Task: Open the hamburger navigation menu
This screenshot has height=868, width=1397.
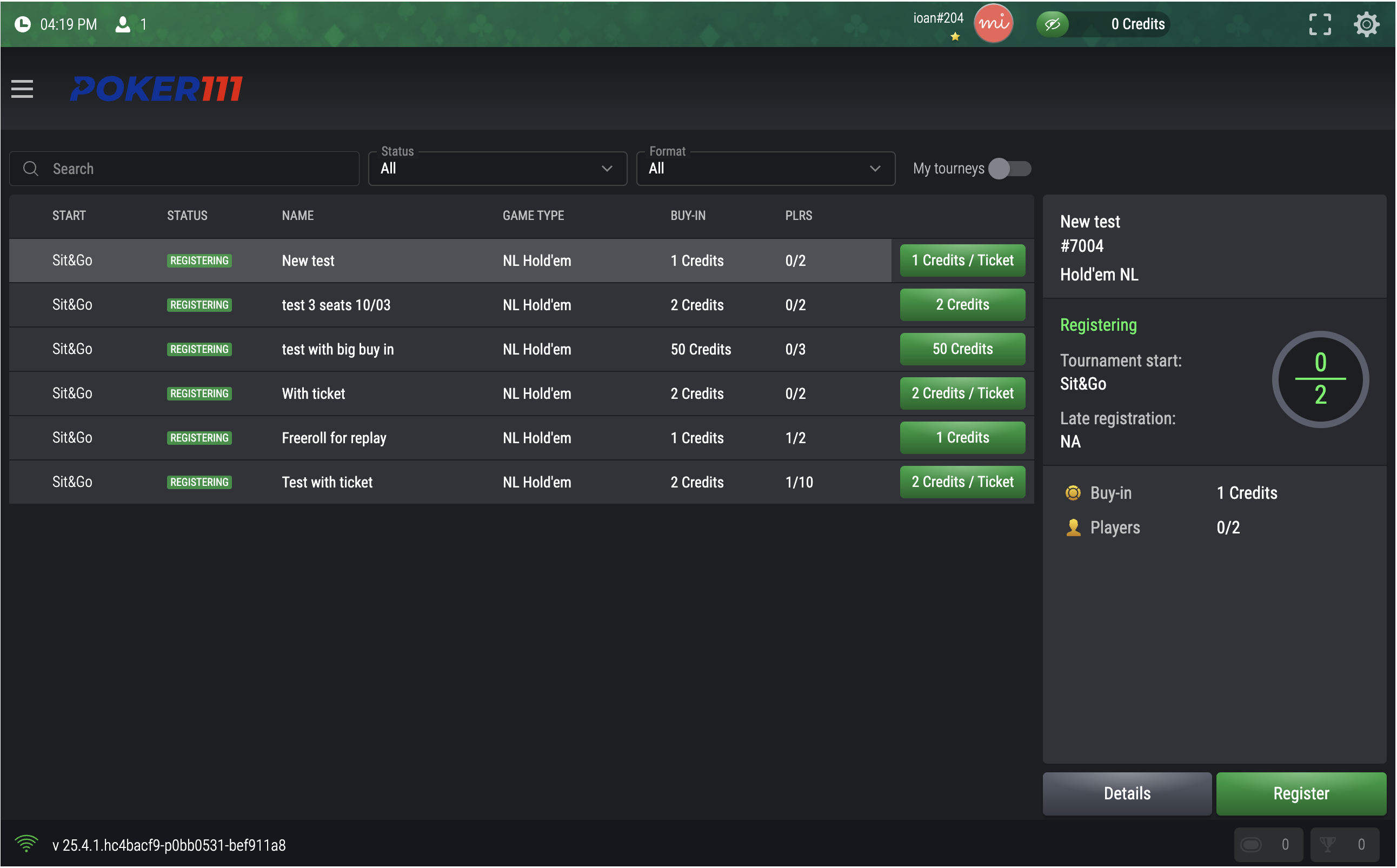Action: pos(22,89)
